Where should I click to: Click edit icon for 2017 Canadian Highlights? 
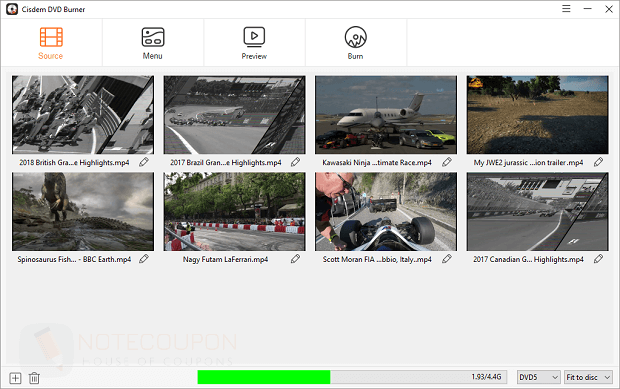pos(598,259)
